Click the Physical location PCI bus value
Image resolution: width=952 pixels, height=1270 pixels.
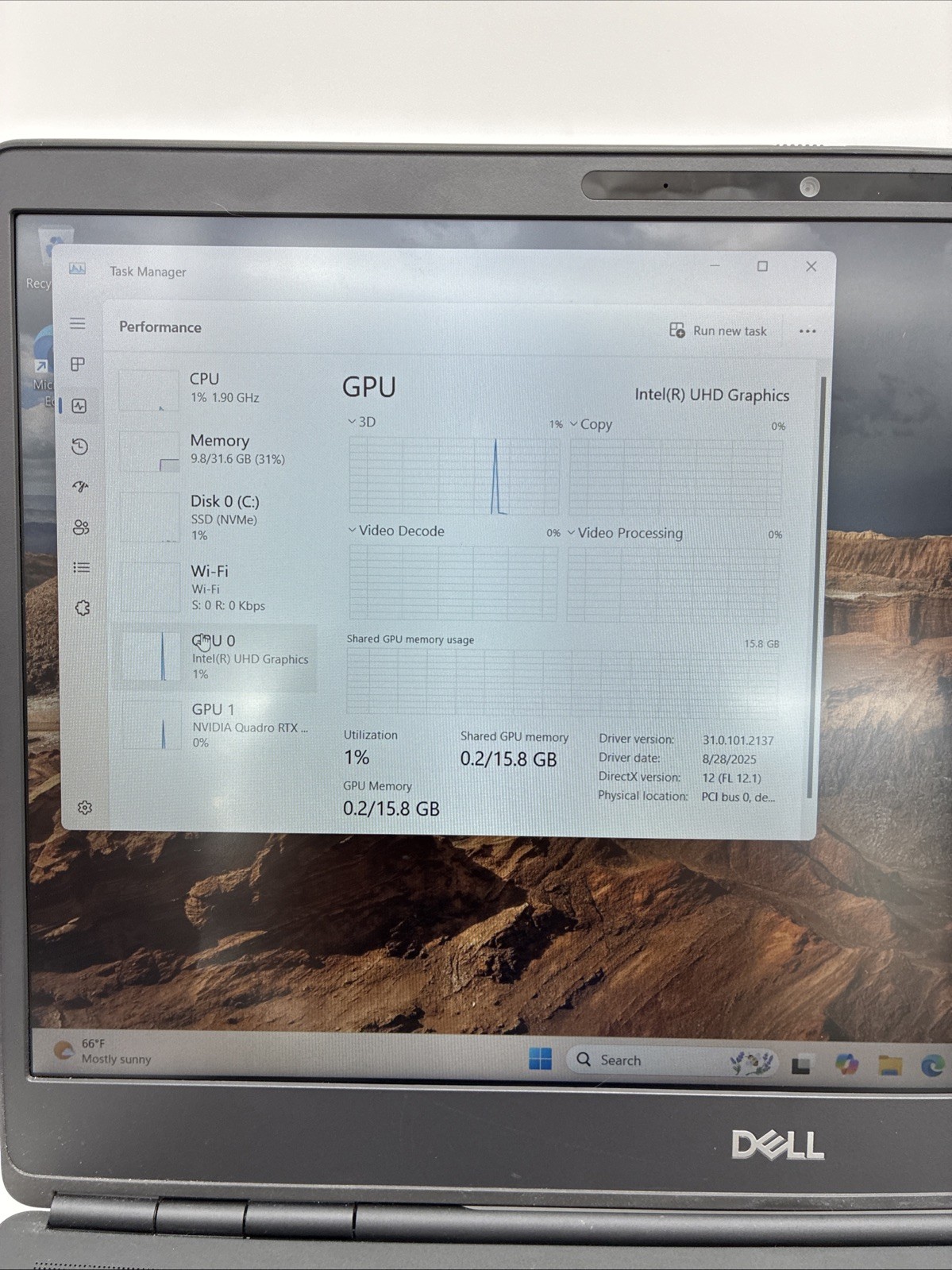pos(738,797)
